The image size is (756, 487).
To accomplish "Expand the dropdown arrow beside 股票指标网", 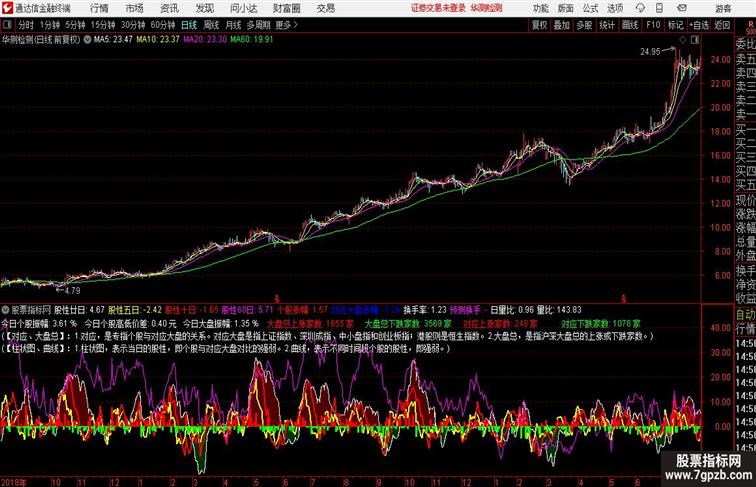I will point(5,310).
